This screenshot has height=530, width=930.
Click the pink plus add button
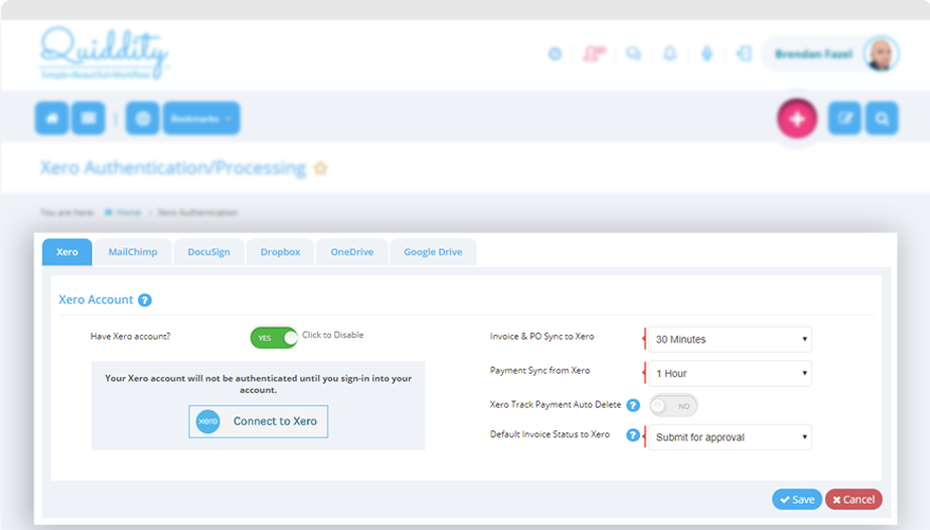pyautogui.click(x=797, y=119)
